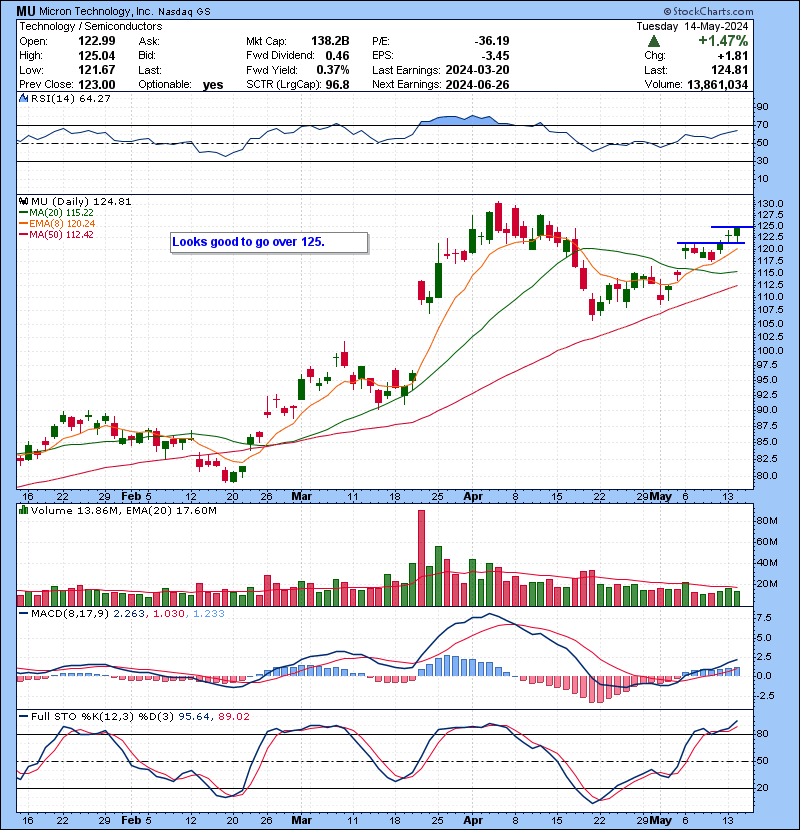This screenshot has height=830, width=800.
Task: Click the annotation Looks good to go over 125.
Action: tap(248, 242)
